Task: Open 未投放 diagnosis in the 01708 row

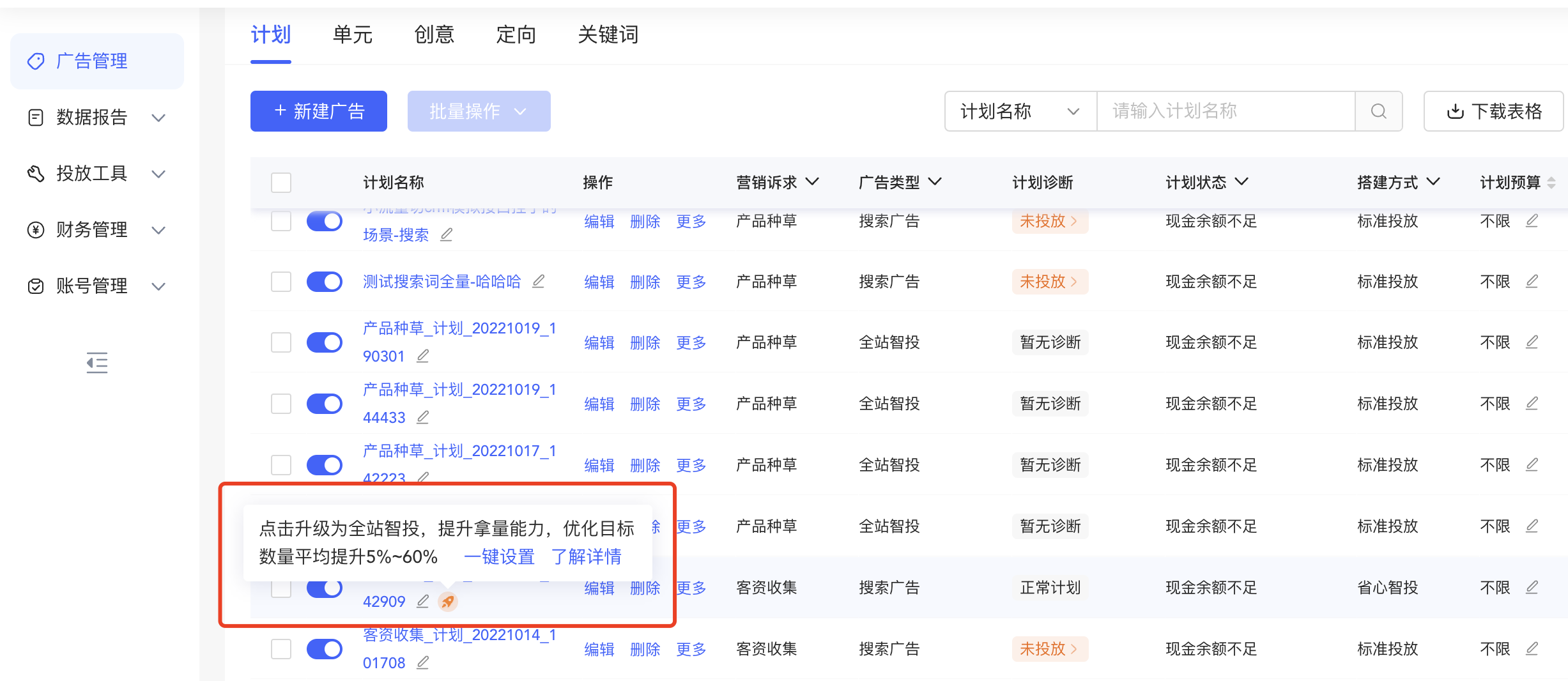Action: [1050, 649]
